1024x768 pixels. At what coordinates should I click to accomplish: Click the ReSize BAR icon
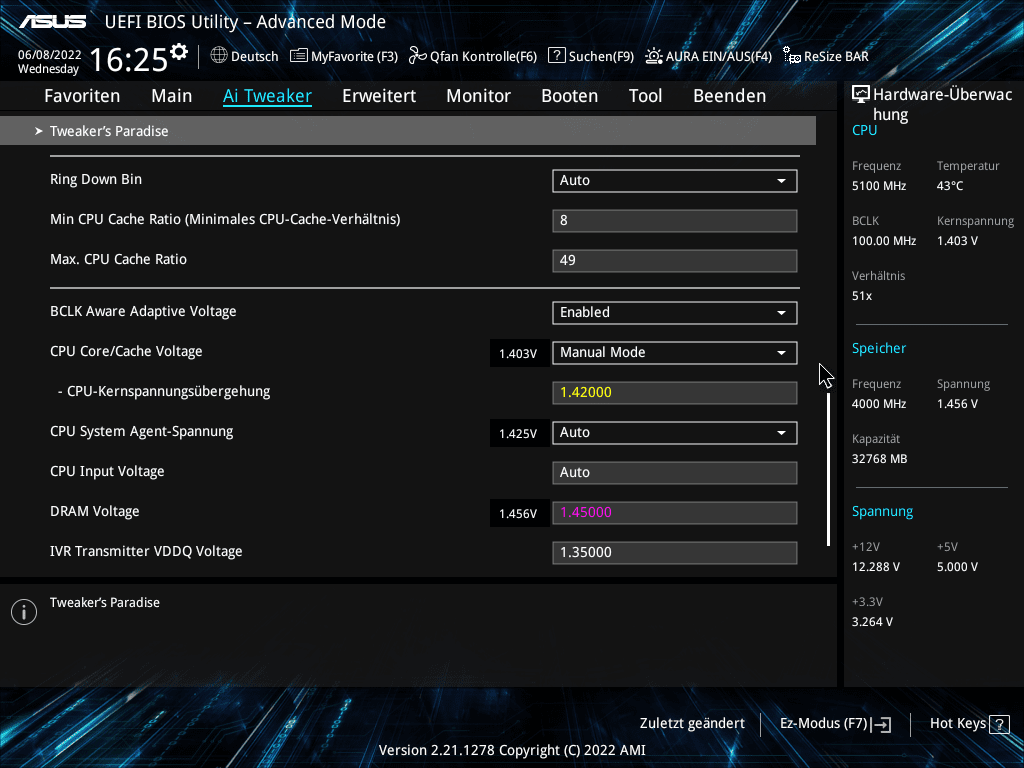(792, 56)
